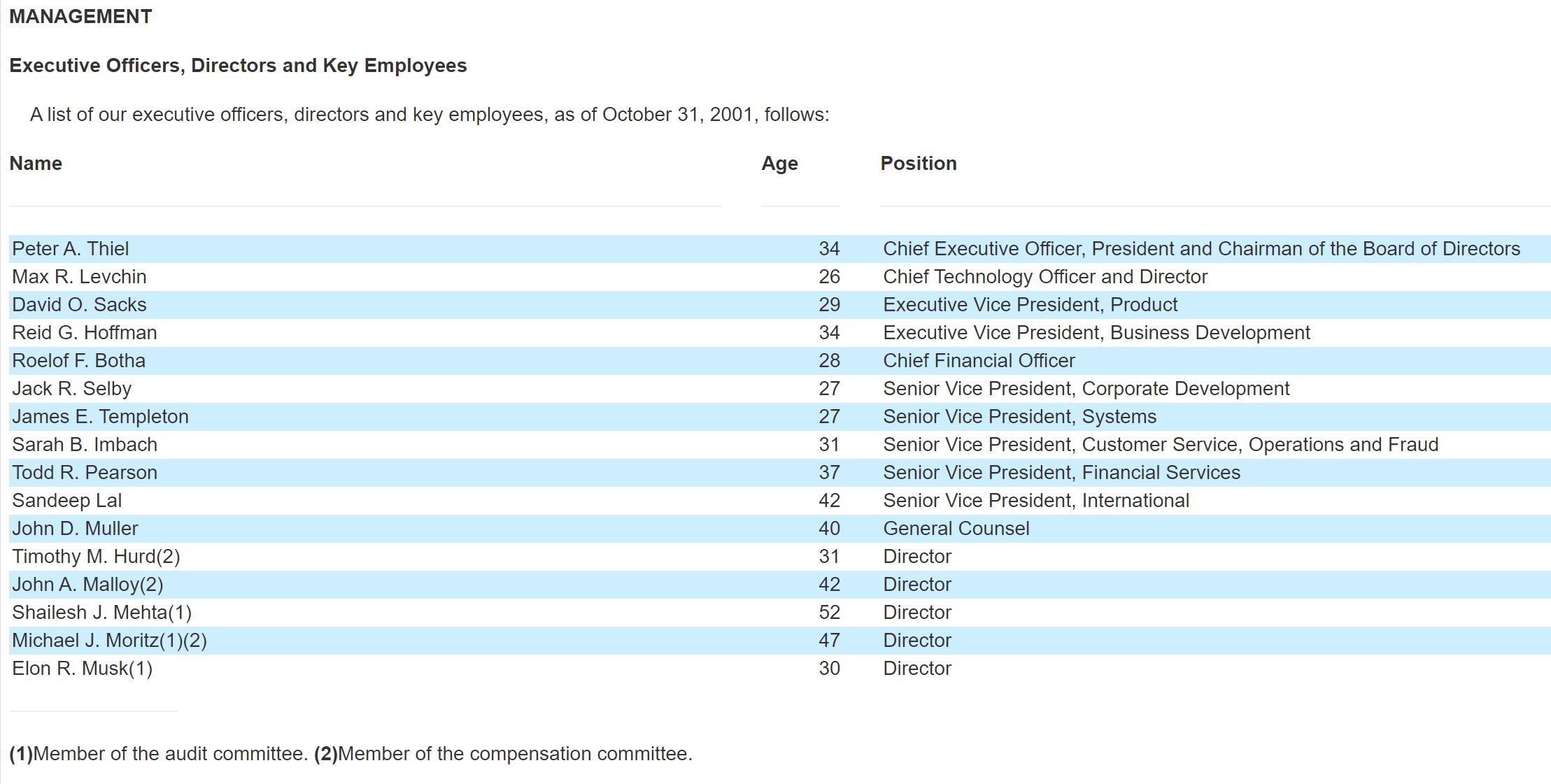Click Sandeep Lal's Senior Vice President, International text
The width and height of the screenshot is (1551, 784).
point(1036,501)
